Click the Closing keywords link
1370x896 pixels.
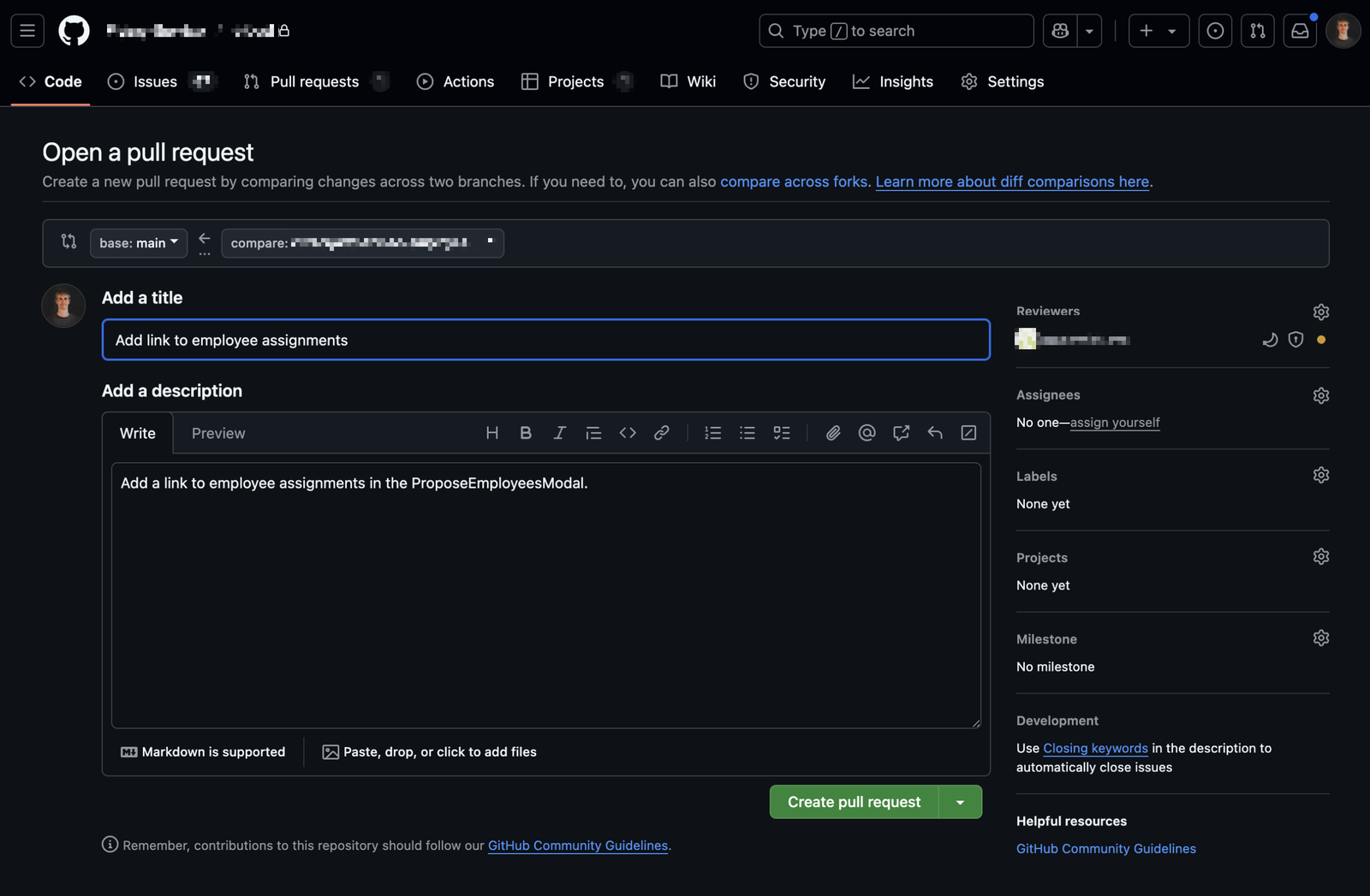click(x=1095, y=748)
